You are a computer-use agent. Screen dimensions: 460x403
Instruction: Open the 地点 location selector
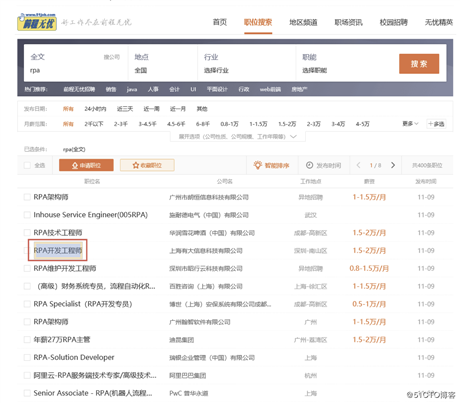[x=162, y=63]
